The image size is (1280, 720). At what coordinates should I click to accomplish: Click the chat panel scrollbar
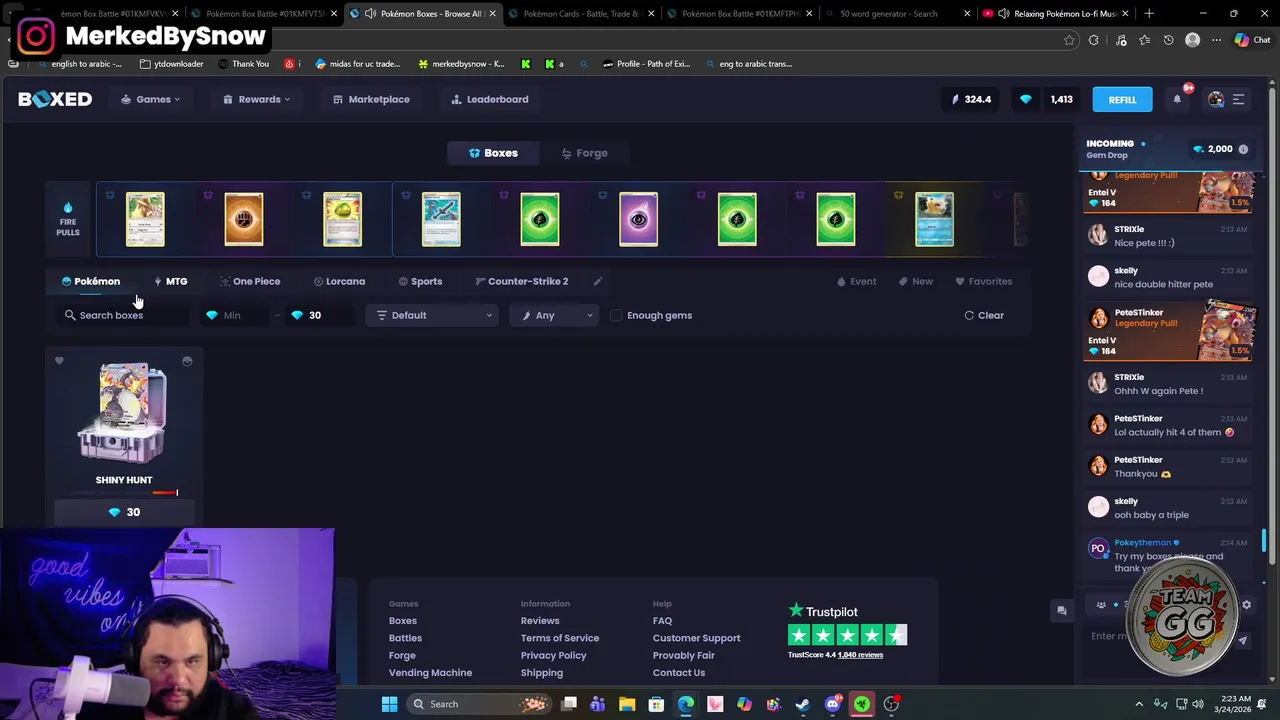(x=1264, y=540)
